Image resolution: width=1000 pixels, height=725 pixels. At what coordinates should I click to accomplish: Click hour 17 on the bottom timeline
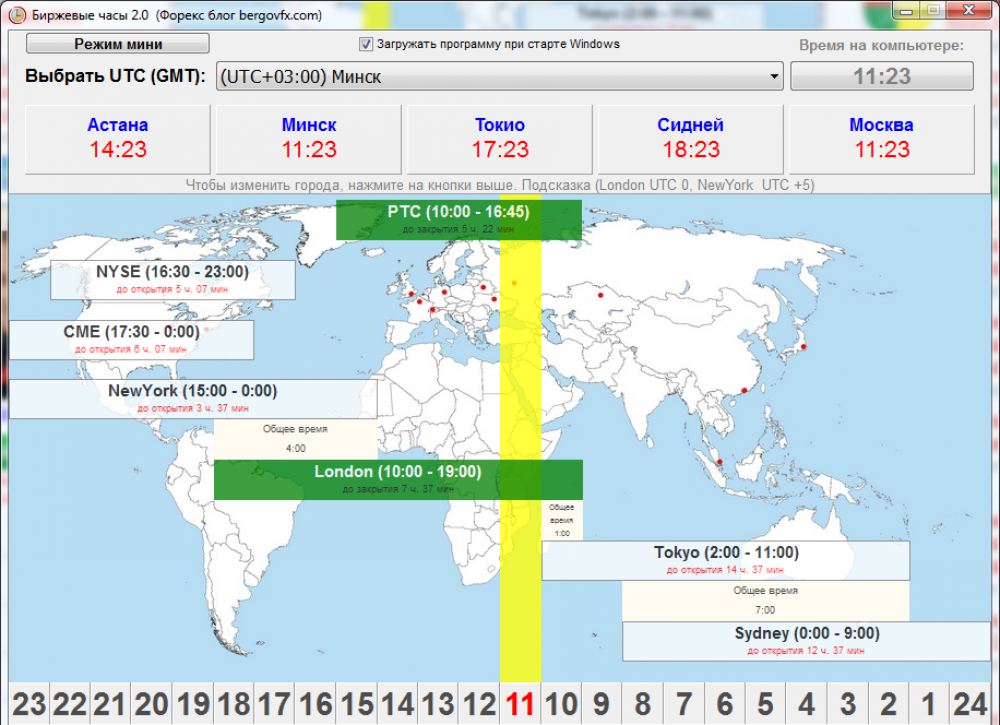pos(275,704)
